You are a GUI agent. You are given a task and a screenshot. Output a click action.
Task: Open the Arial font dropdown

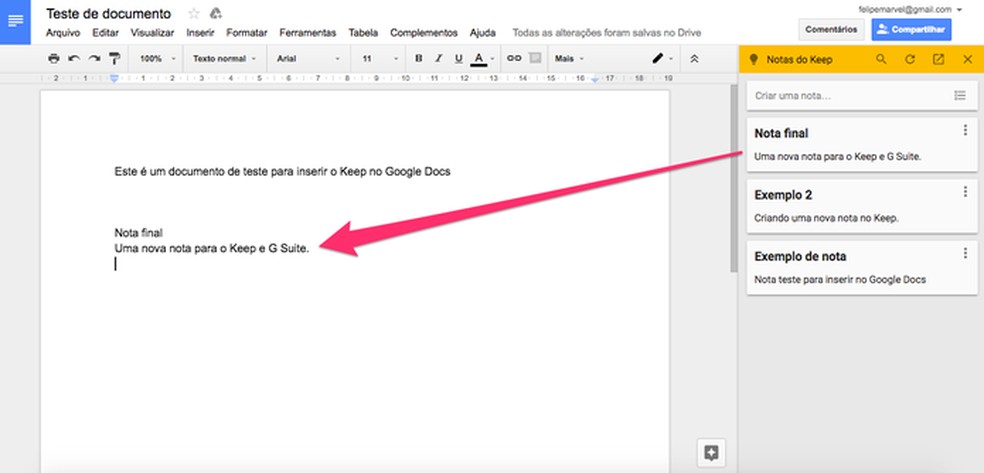click(x=308, y=58)
